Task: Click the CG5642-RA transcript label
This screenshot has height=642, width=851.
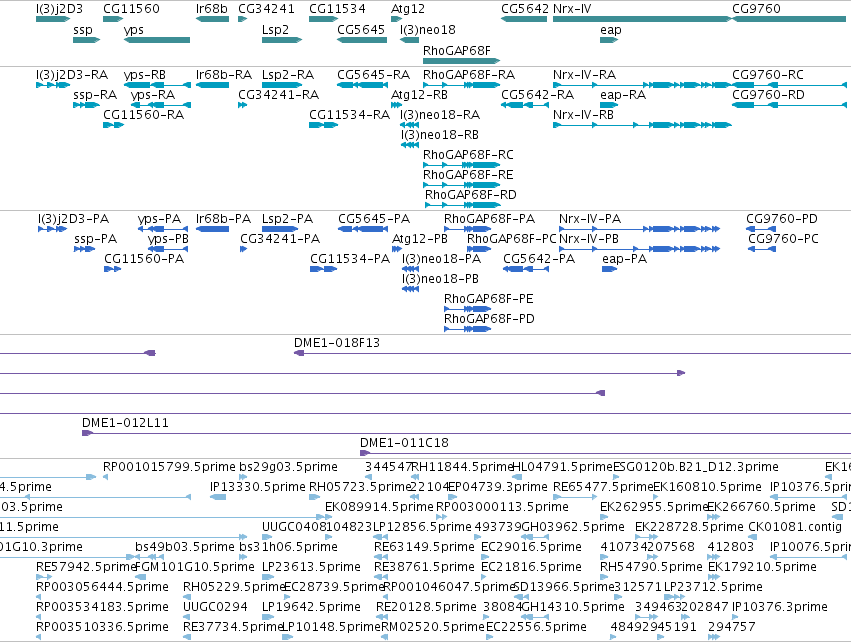Action: coord(537,95)
